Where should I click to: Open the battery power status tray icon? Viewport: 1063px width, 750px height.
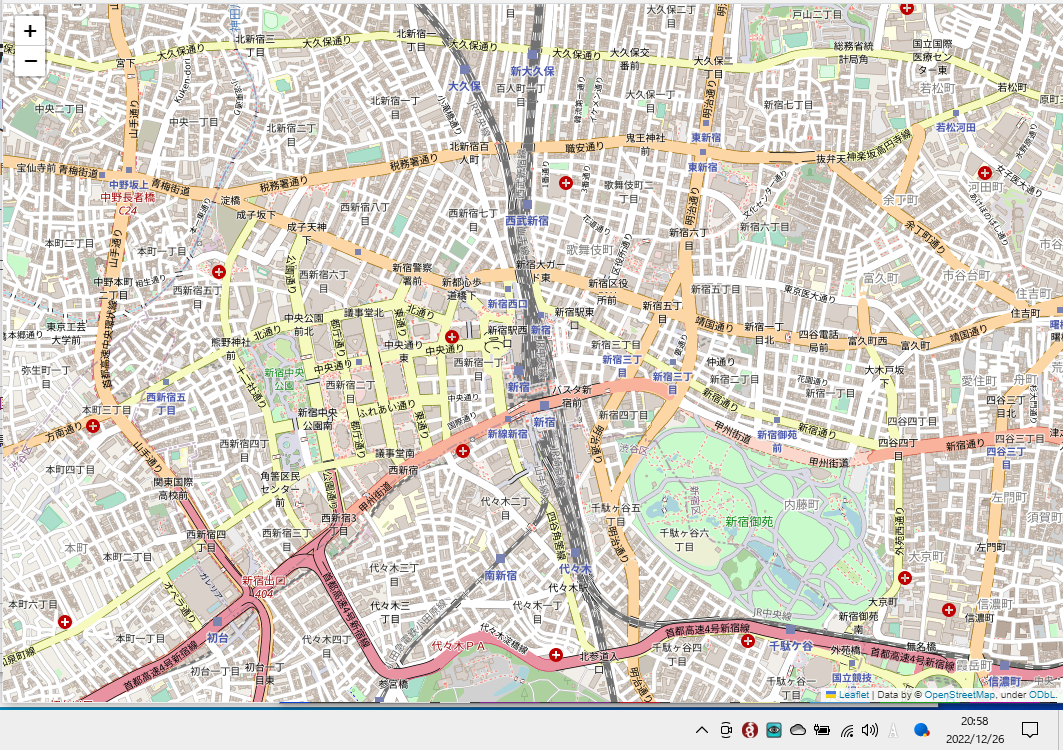coord(822,729)
